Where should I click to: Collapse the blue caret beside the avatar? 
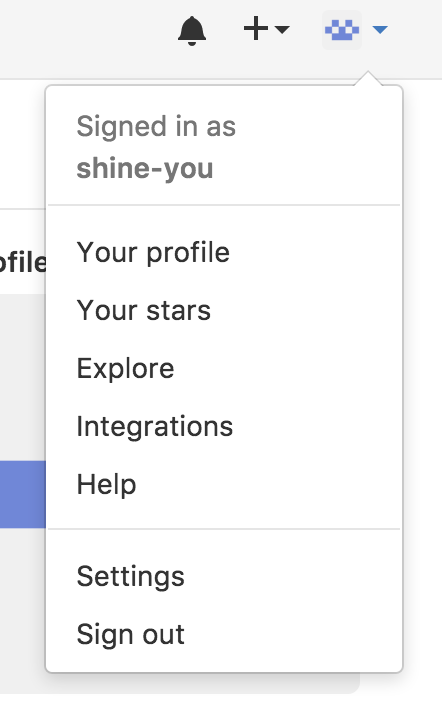380,30
